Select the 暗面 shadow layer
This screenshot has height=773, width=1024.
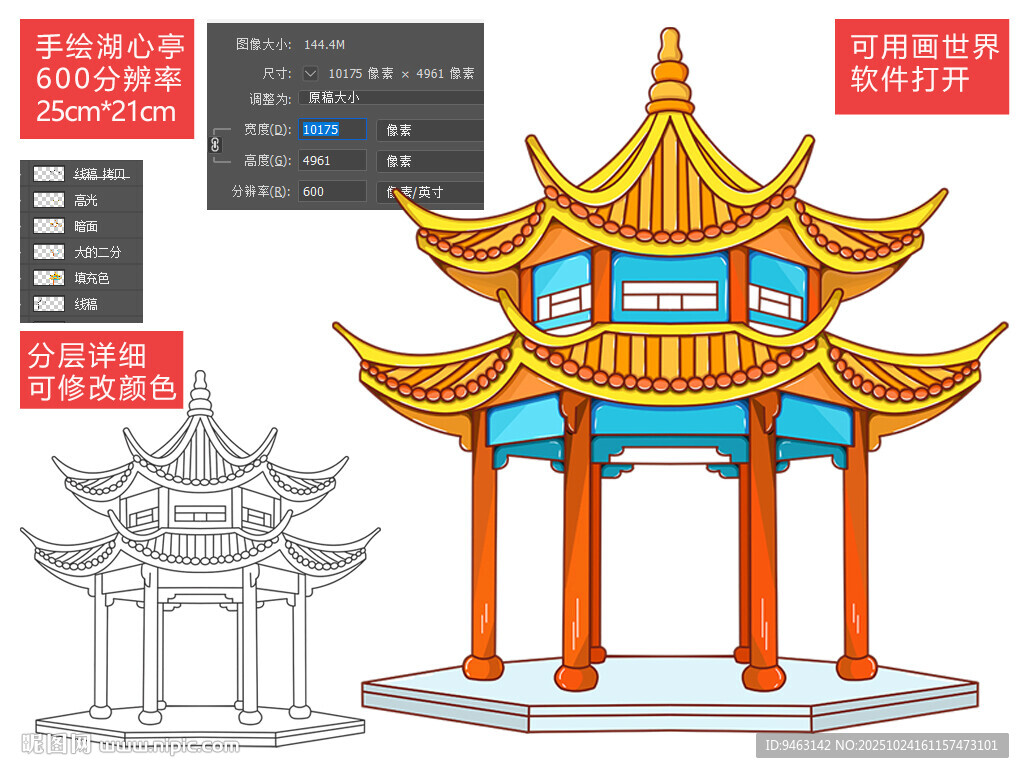pos(88,225)
